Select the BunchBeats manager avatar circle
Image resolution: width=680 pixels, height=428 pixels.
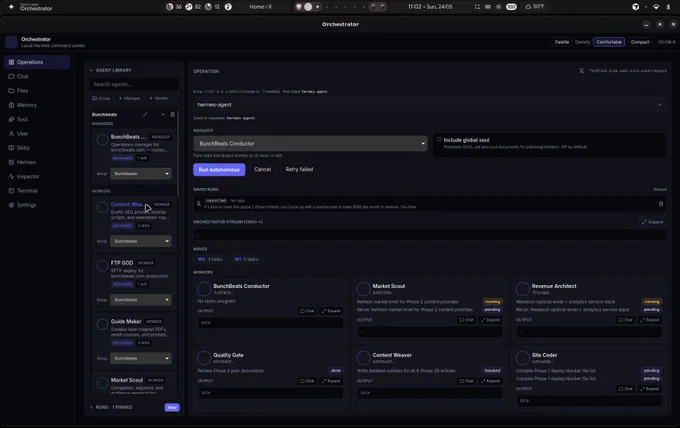(102, 140)
